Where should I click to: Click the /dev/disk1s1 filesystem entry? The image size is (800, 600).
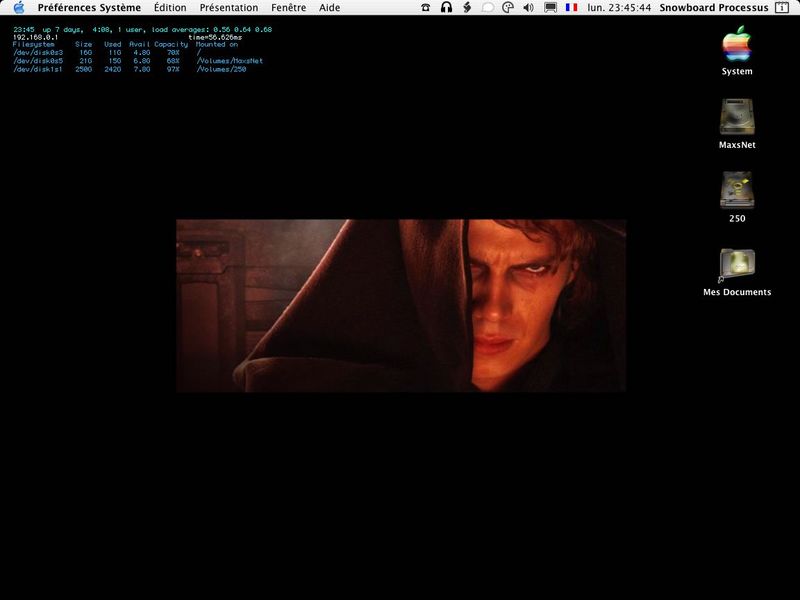coord(38,69)
